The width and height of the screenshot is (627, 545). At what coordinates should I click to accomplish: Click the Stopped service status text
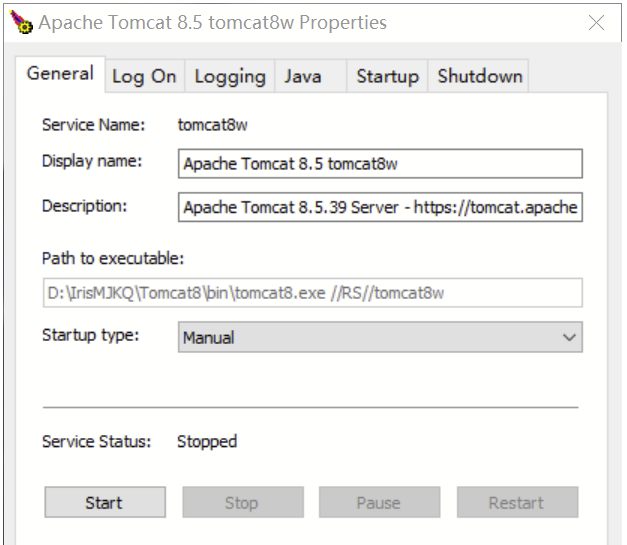point(207,441)
